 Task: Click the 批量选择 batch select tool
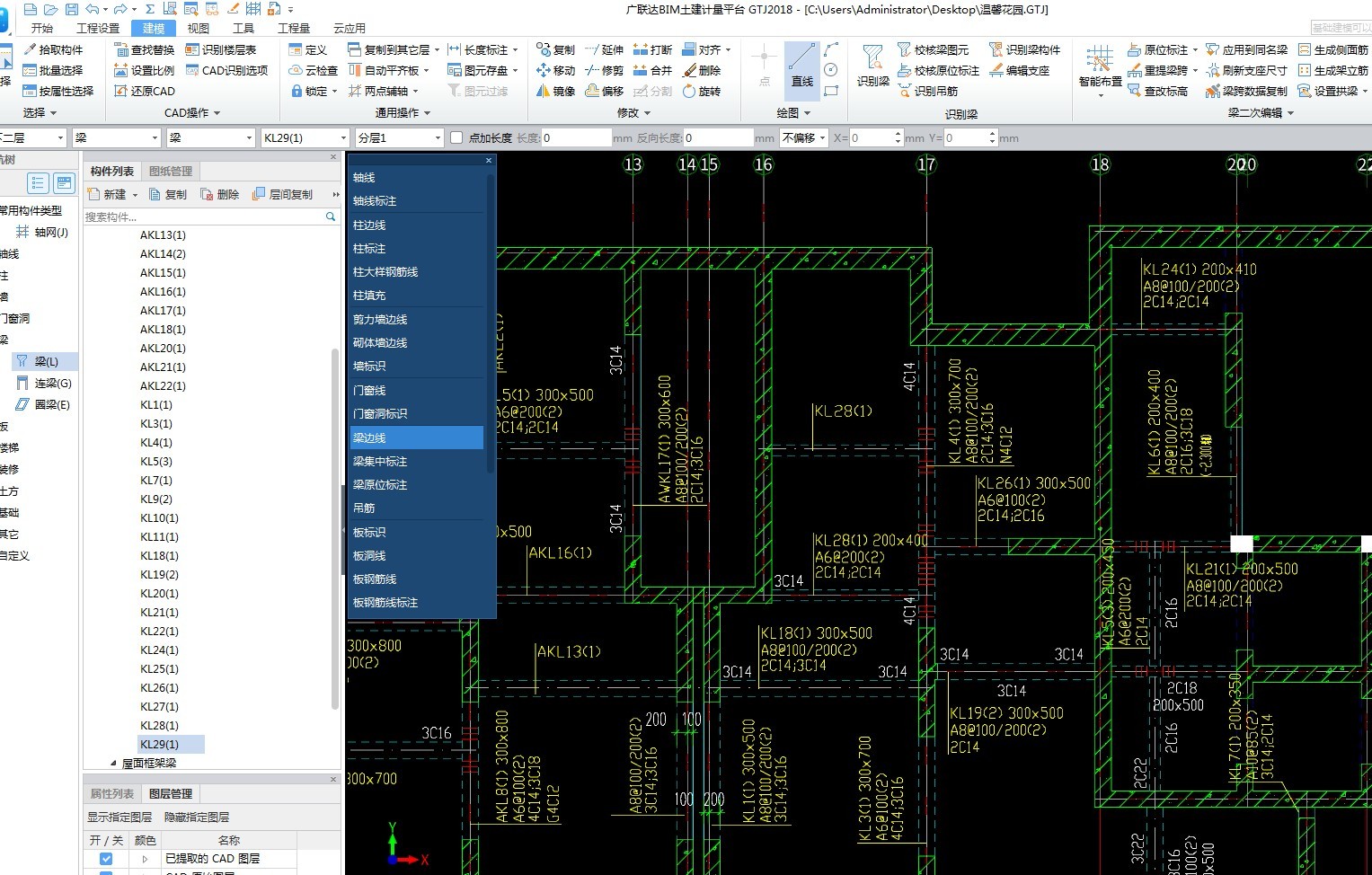[53, 70]
